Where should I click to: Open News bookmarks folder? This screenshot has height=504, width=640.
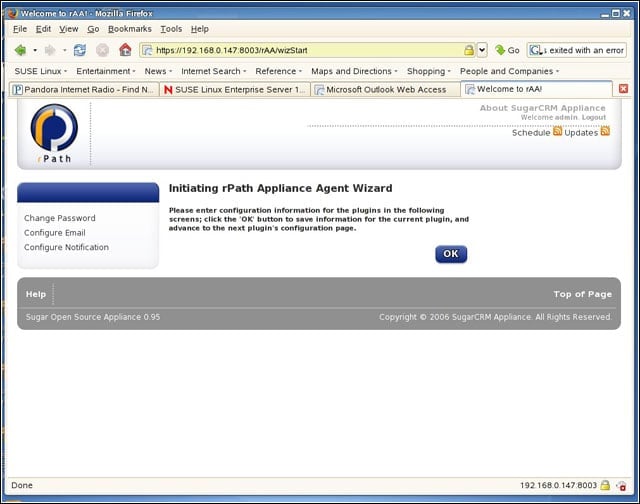[158, 71]
